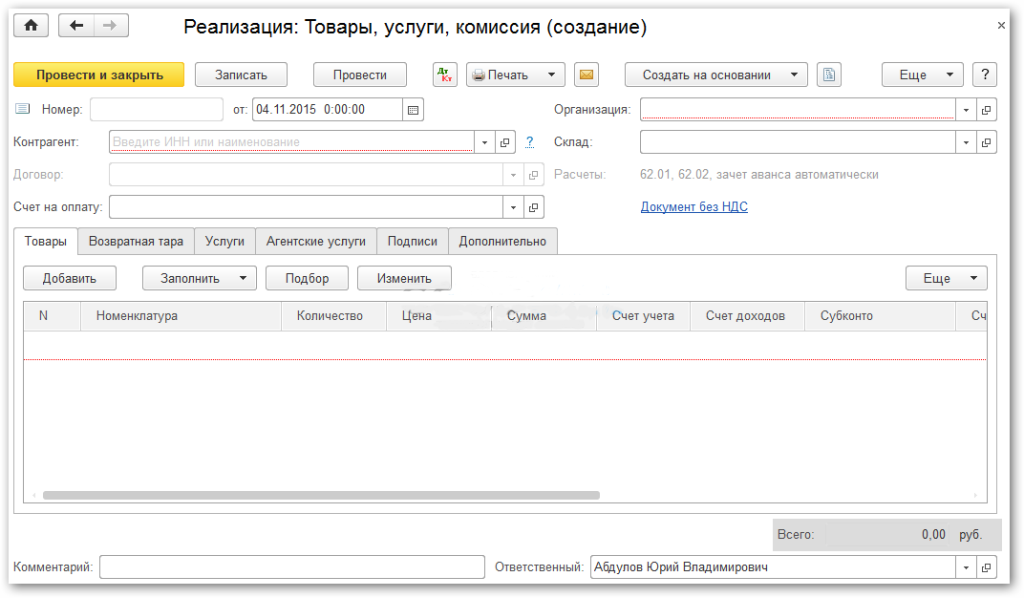This screenshot has height=598, width=1024.
Task: Show the Дт/Кт postings icon
Action: point(444,75)
